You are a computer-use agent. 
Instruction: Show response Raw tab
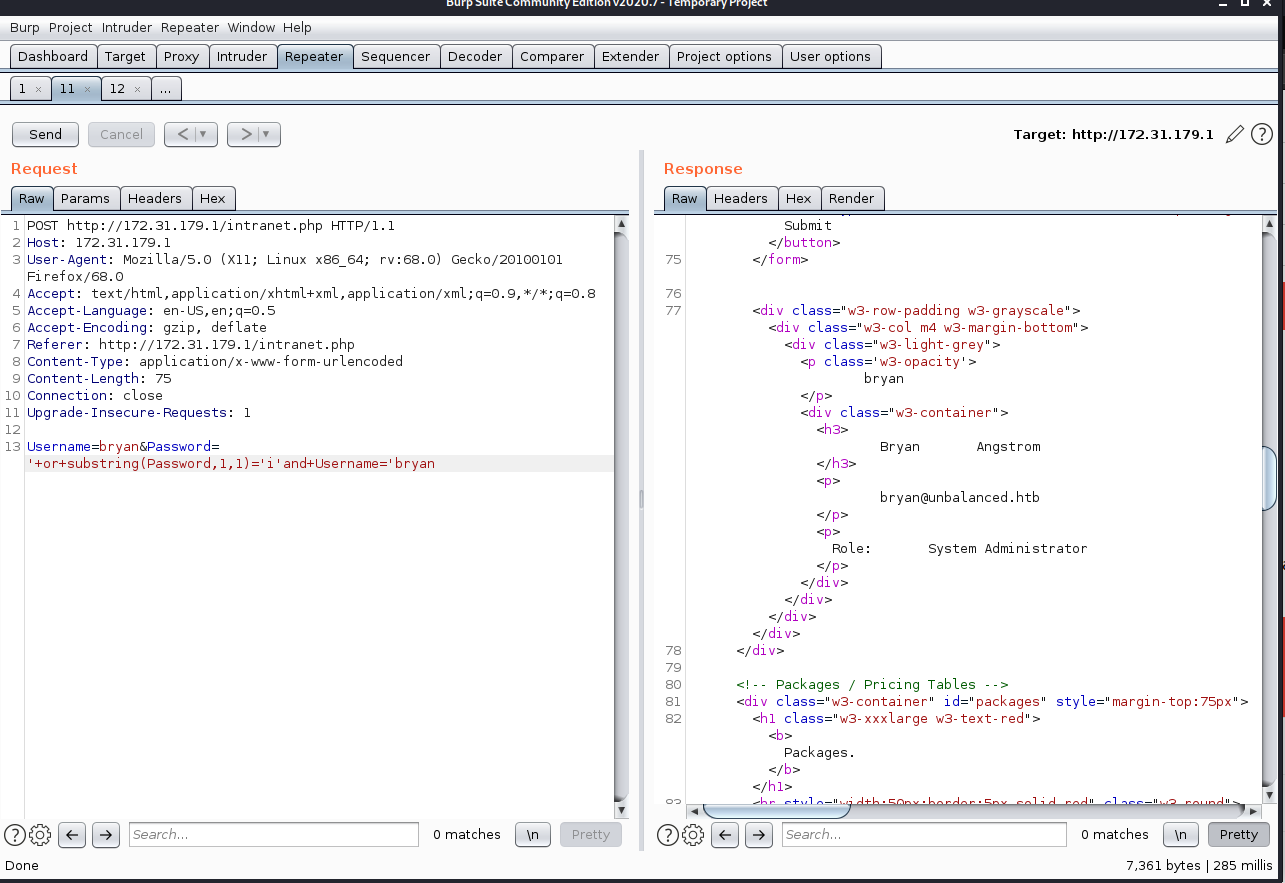pyautogui.click(x=685, y=198)
